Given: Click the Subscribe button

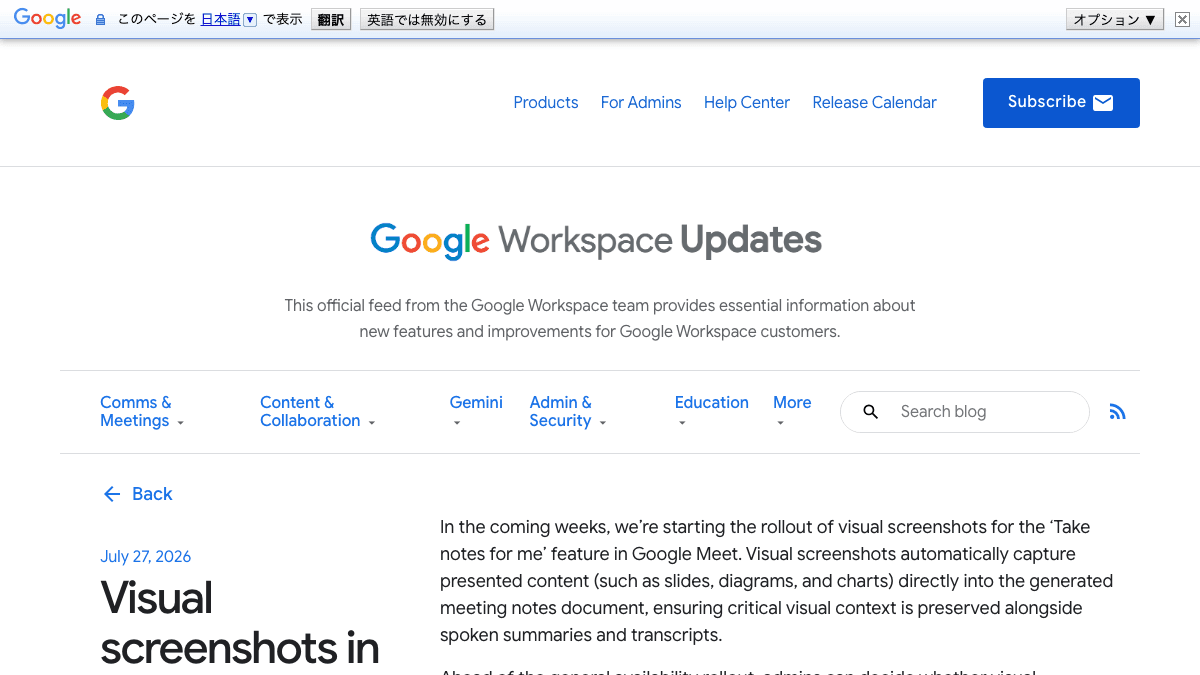Looking at the screenshot, I should (1061, 103).
